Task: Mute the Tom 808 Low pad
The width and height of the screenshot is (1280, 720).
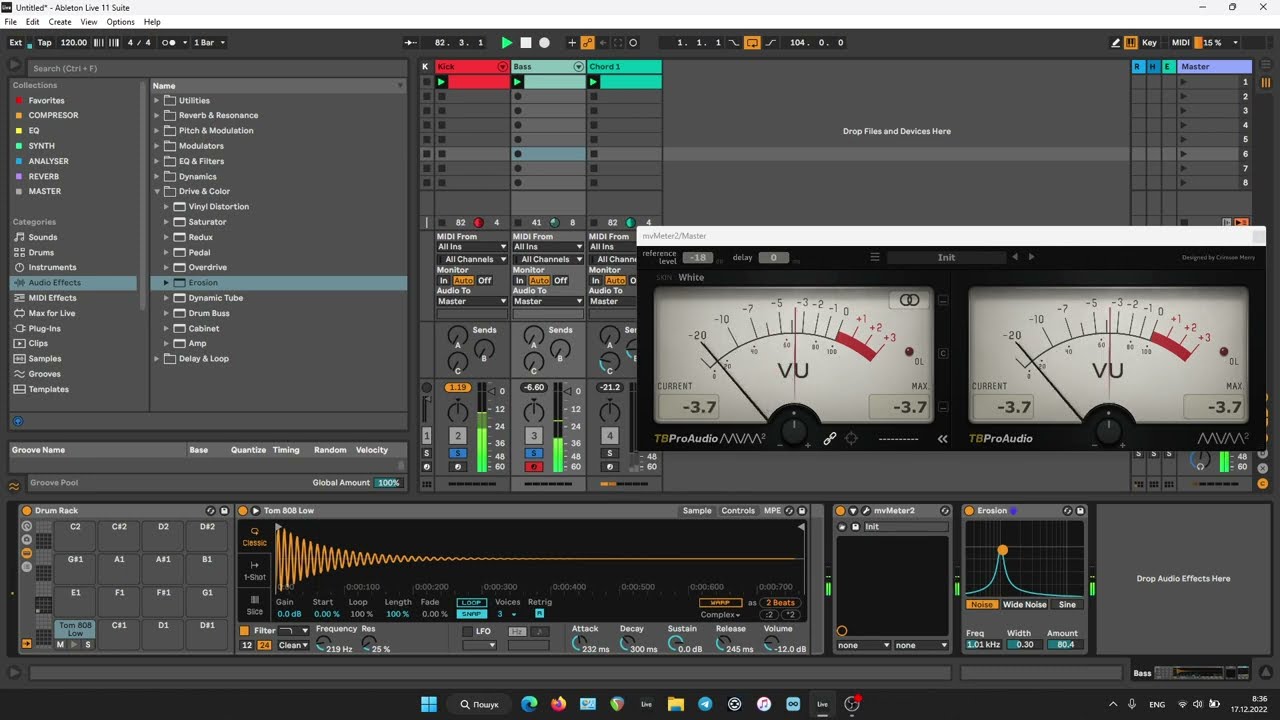Action: [60, 645]
